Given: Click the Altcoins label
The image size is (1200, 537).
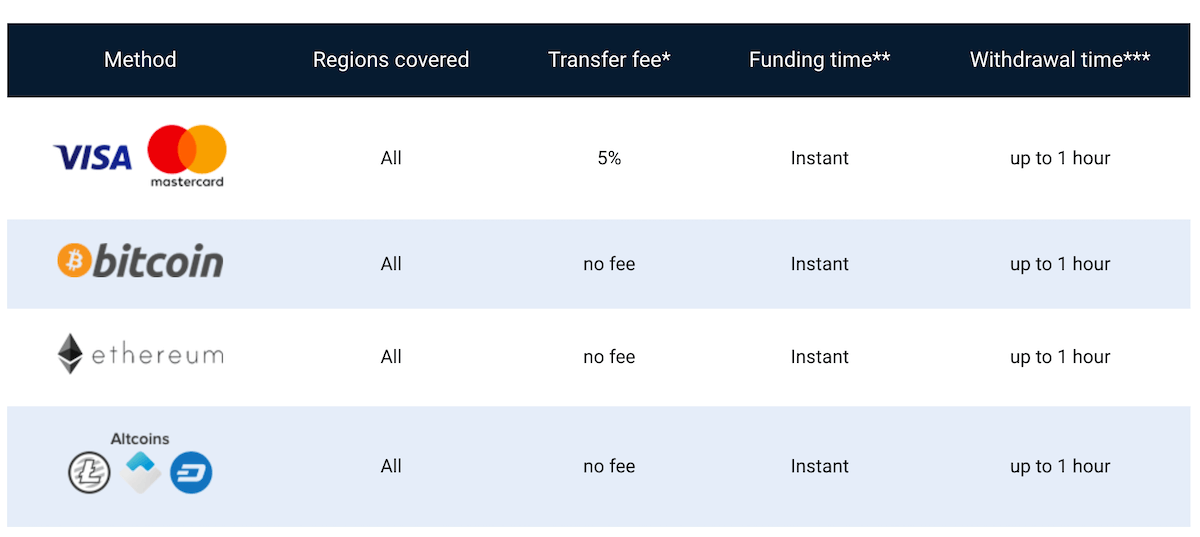Looking at the screenshot, I should [x=140, y=439].
